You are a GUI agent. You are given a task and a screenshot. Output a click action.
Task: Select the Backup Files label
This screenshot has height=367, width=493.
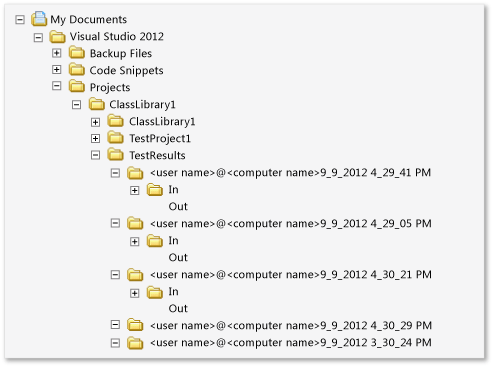coord(121,53)
